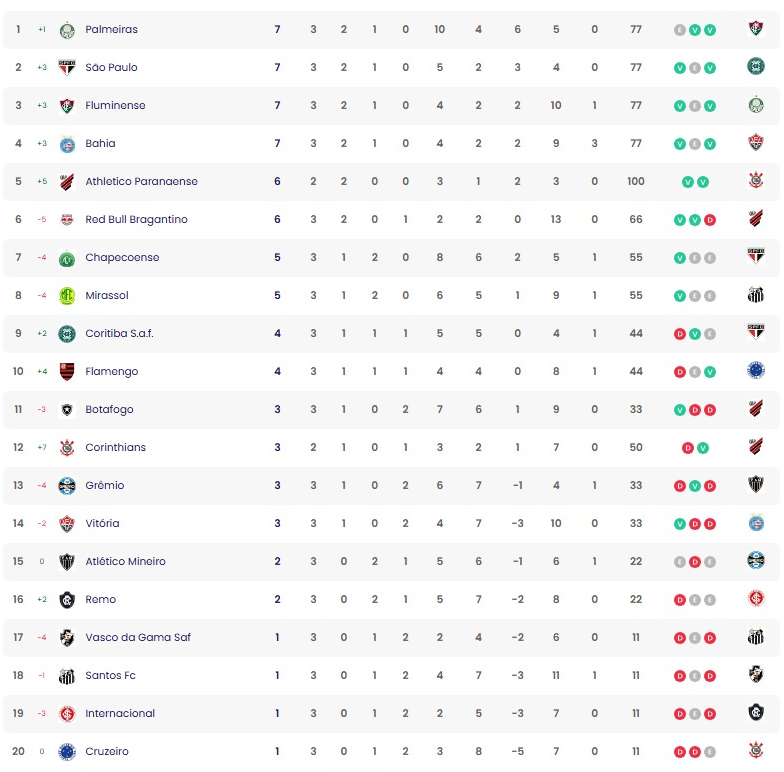Image resolution: width=784 pixels, height=772 pixels.
Task: Click gray E form badge in São Paulo row
Action: click(695, 68)
